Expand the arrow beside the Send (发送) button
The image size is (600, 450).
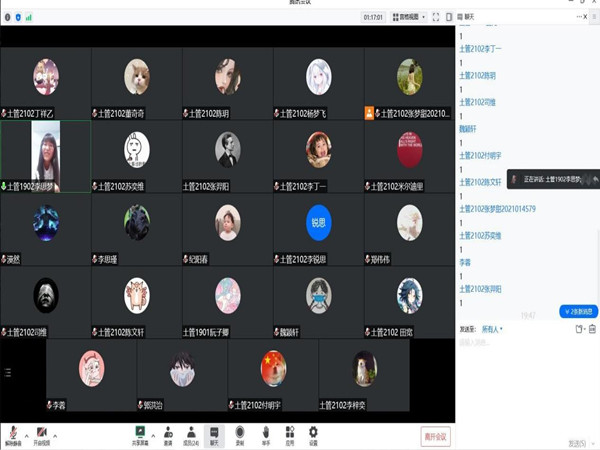(587, 443)
